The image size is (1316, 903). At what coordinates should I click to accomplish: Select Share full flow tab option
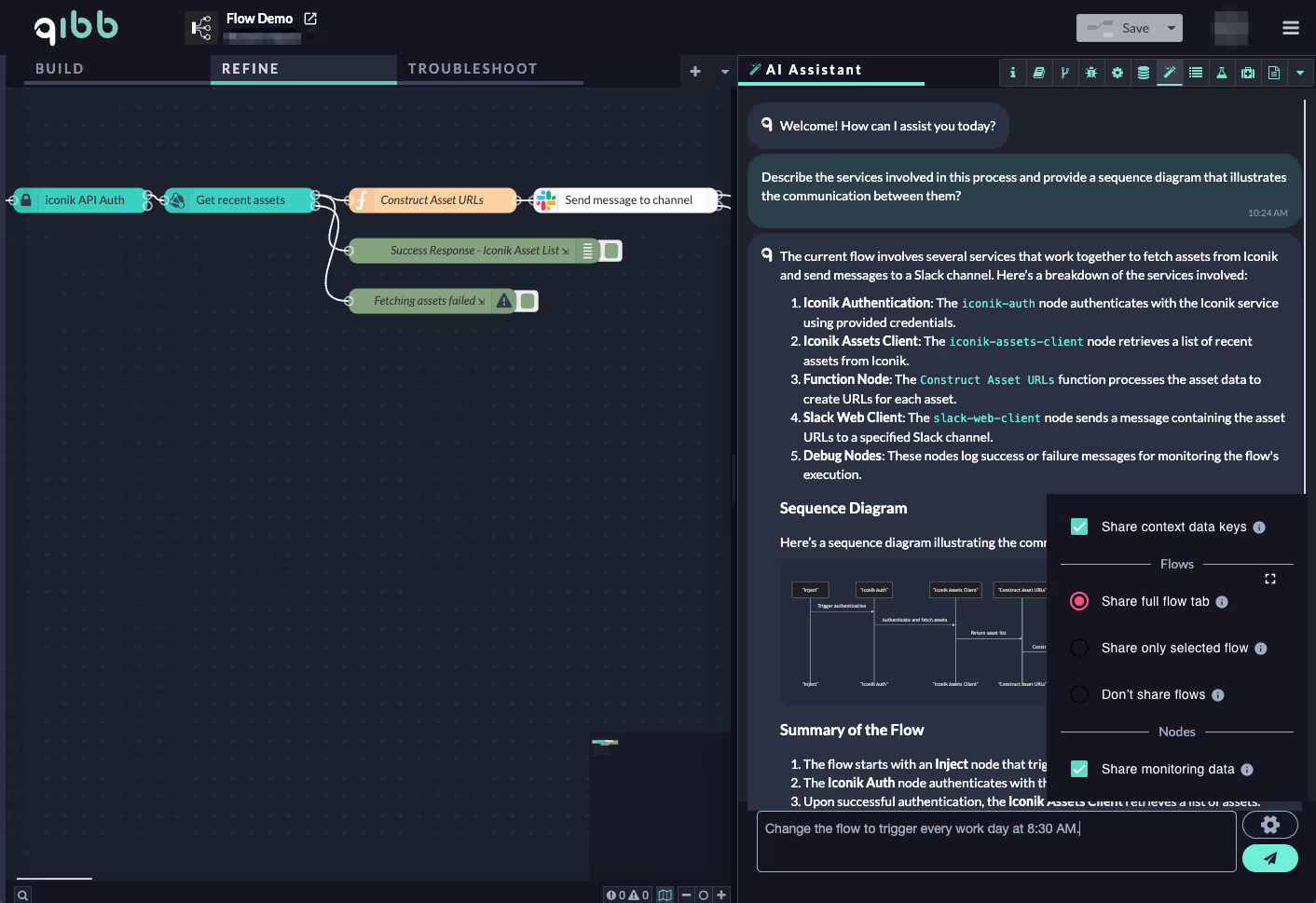[1079, 601]
